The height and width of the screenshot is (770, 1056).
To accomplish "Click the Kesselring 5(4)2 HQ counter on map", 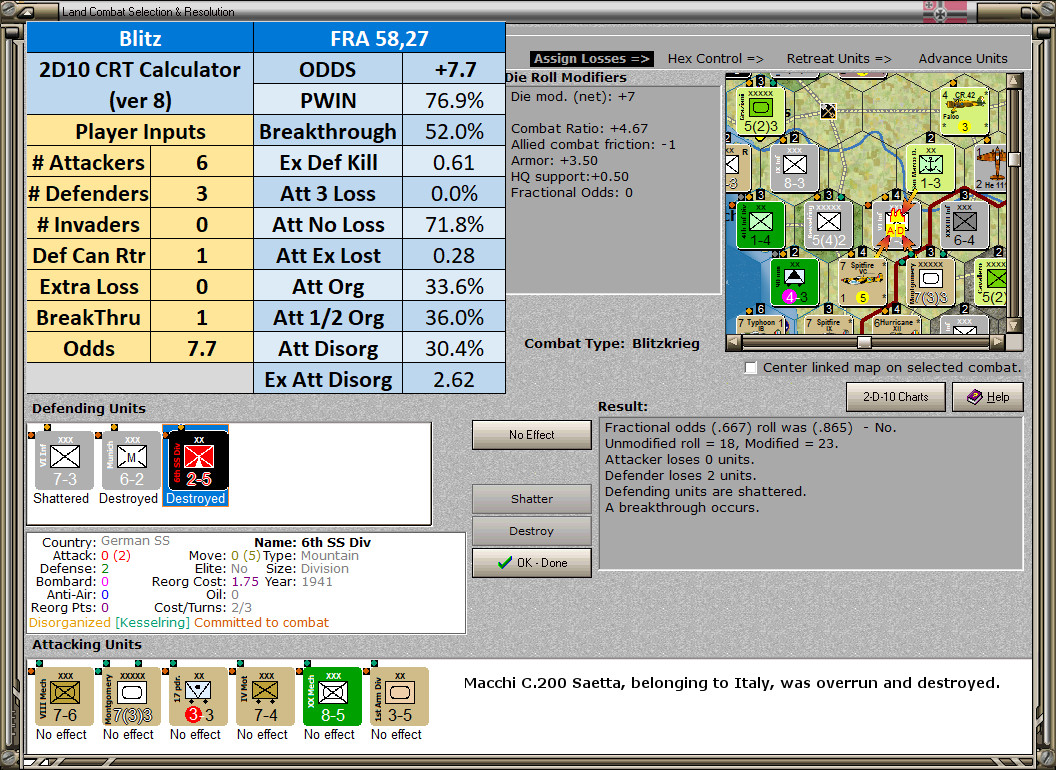I will point(828,225).
